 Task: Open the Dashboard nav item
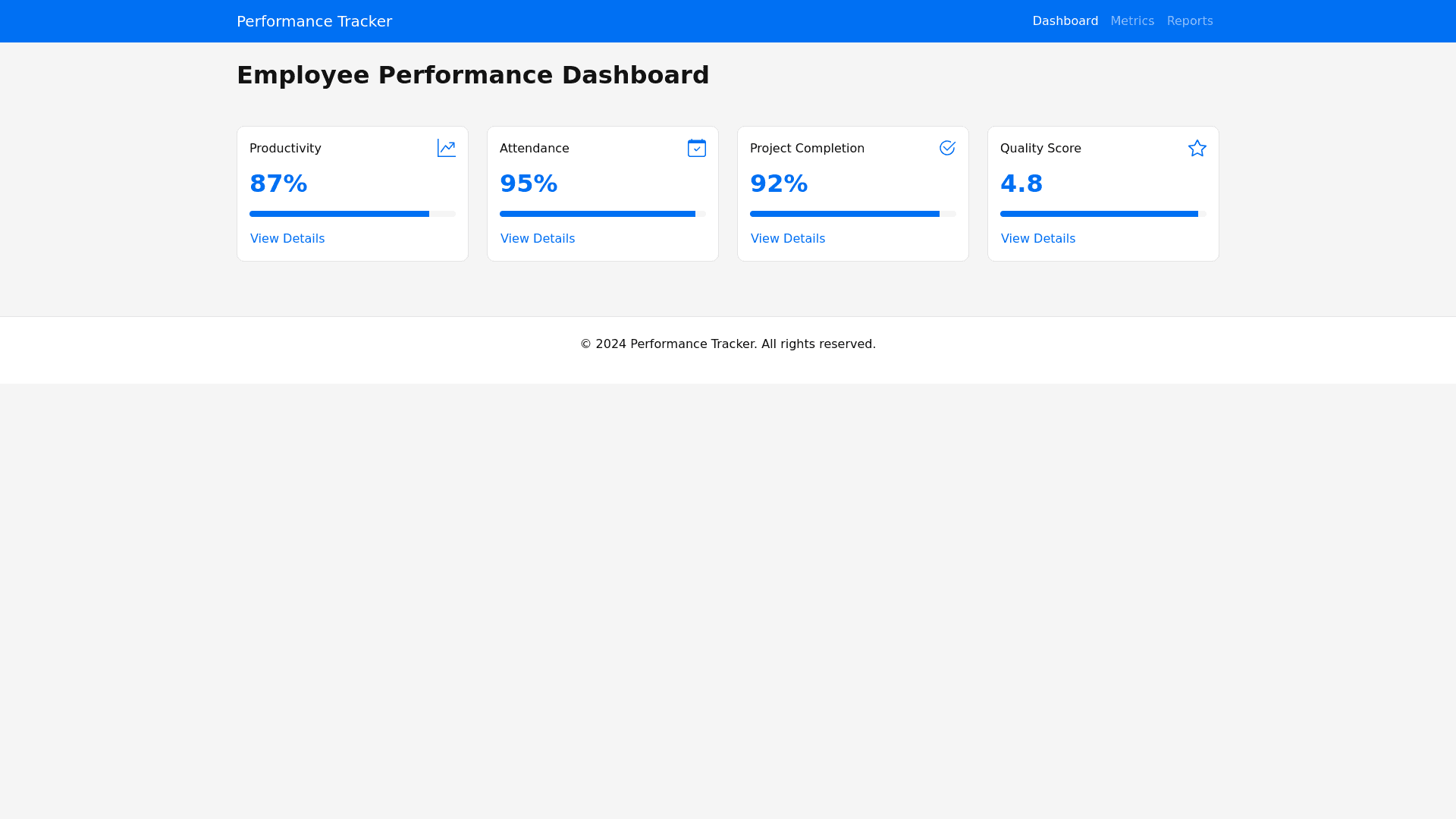point(1065,21)
